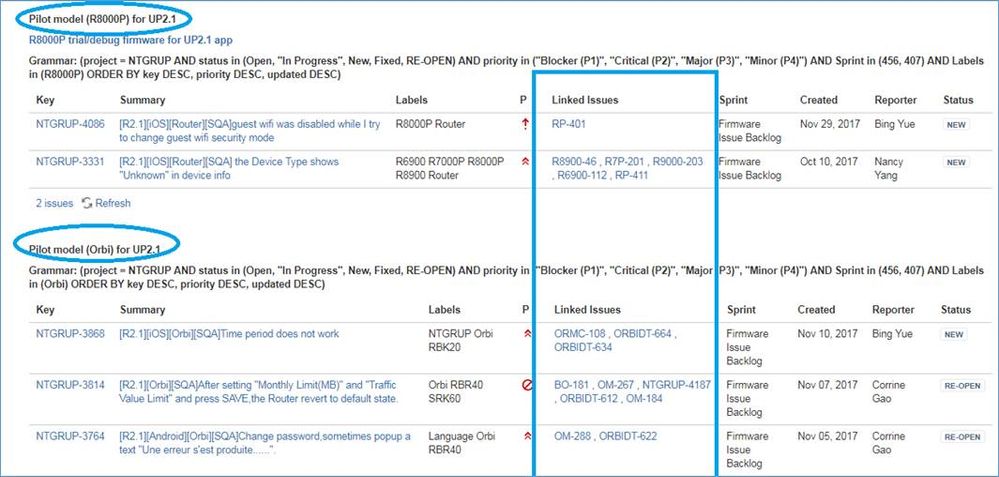Click the '2 issues' count link
This screenshot has height=477, width=999.
click(54, 203)
